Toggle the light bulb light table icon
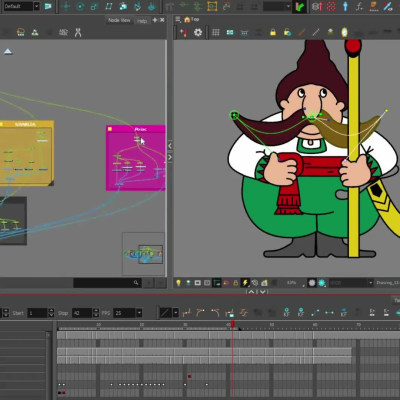 (x=179, y=283)
